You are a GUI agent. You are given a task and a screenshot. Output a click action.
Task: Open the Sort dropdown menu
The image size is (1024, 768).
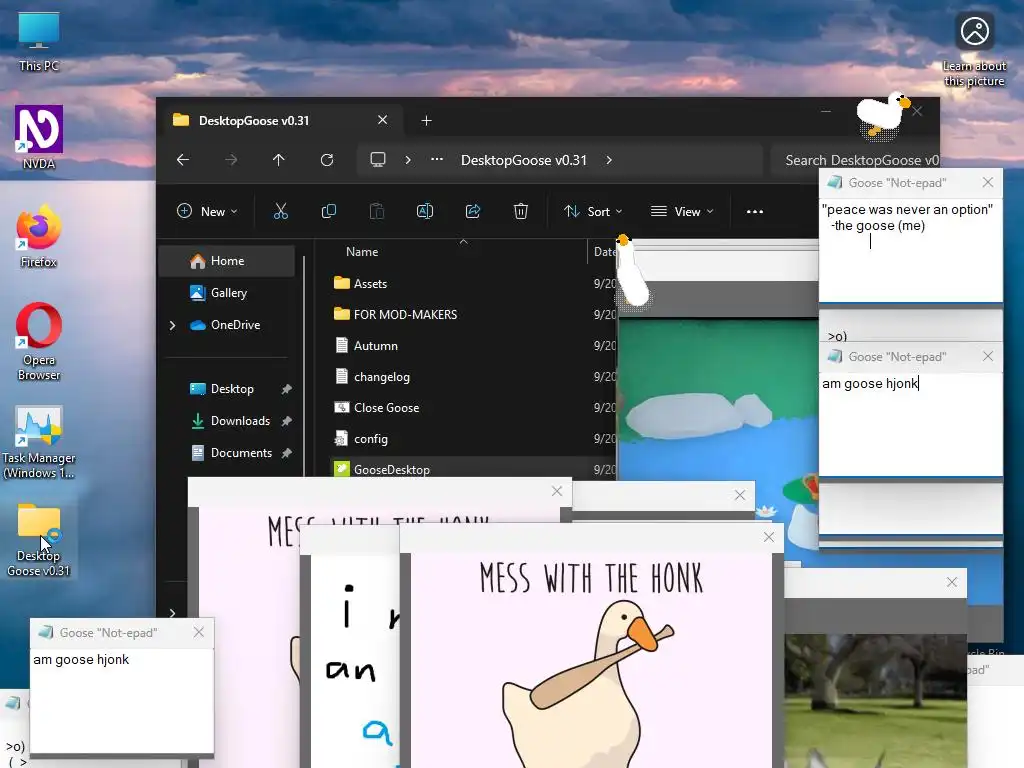594,211
